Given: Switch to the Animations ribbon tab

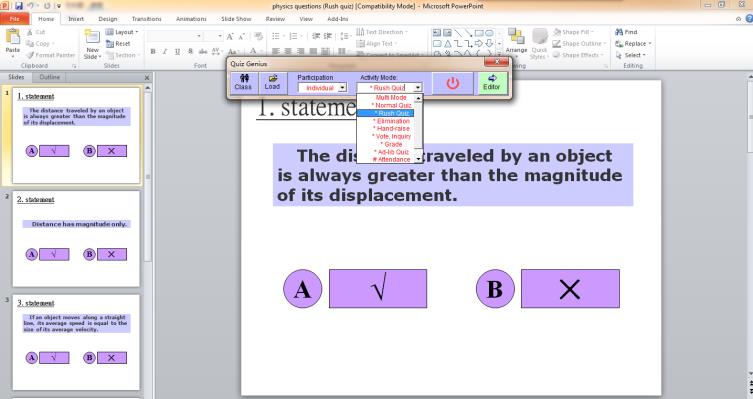Looking at the screenshot, I should pyautogui.click(x=191, y=19).
